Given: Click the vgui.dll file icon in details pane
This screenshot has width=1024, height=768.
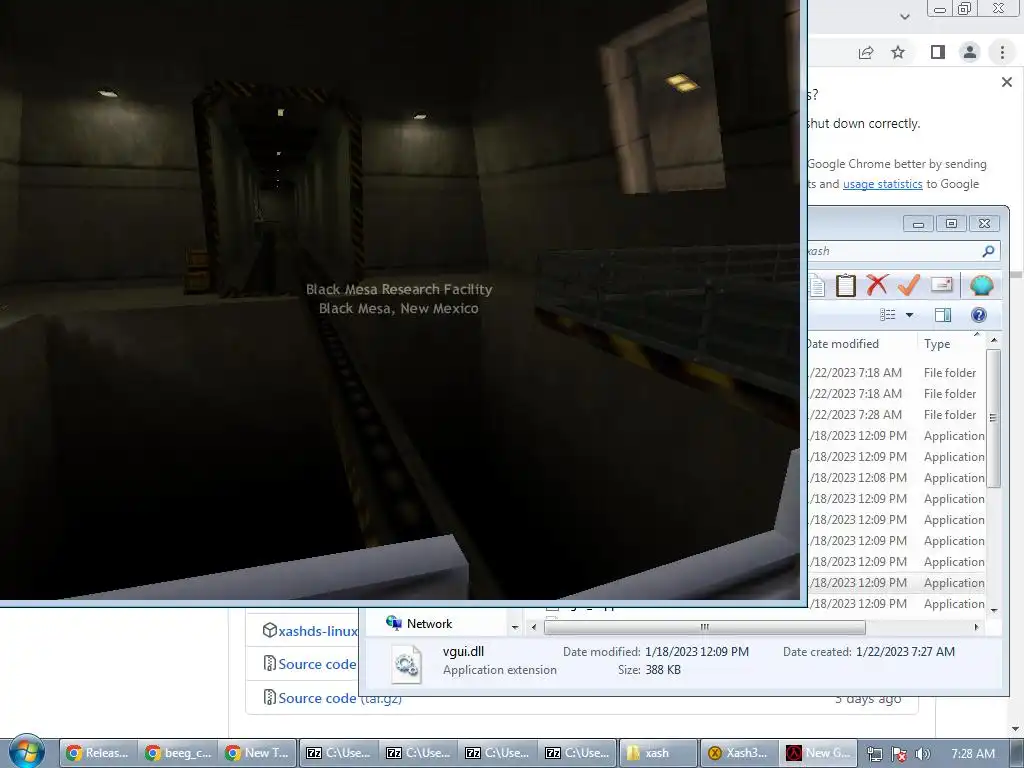Looking at the screenshot, I should click(x=406, y=664).
